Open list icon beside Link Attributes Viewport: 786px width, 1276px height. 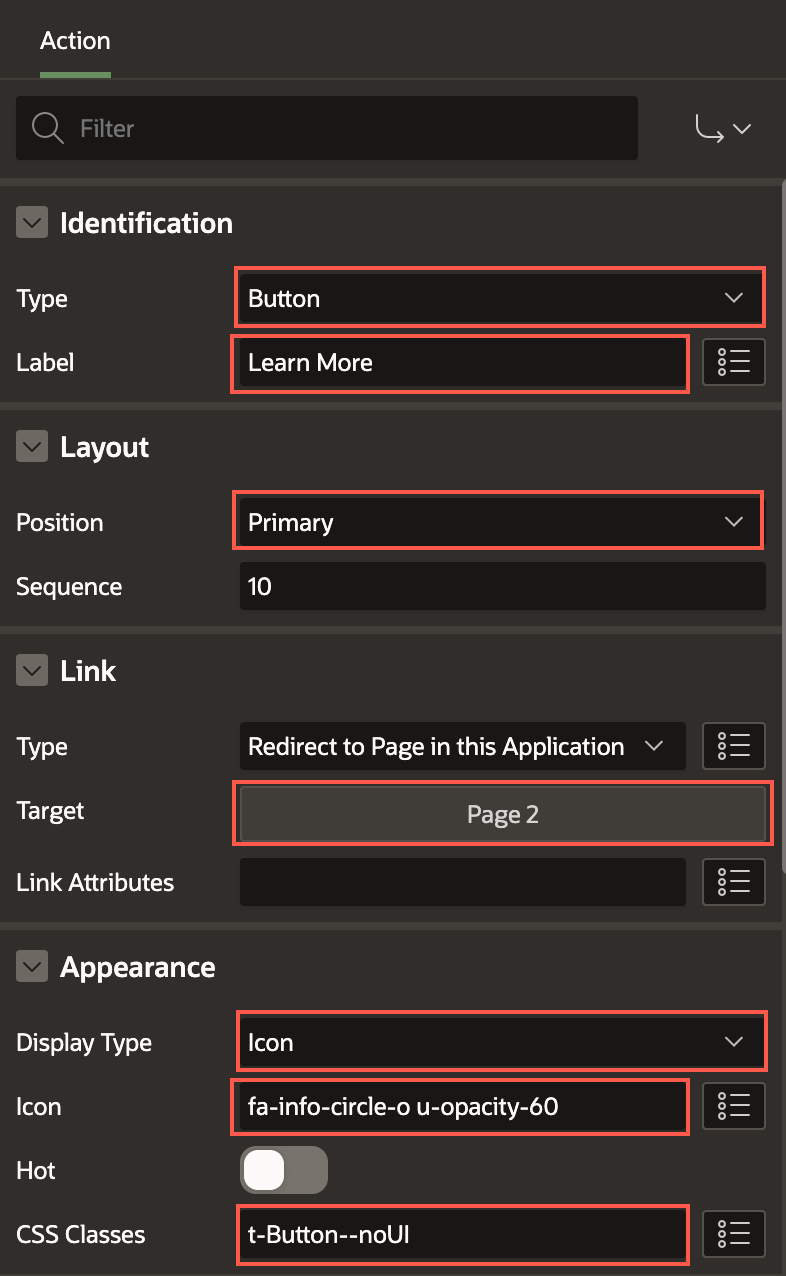[x=734, y=882]
